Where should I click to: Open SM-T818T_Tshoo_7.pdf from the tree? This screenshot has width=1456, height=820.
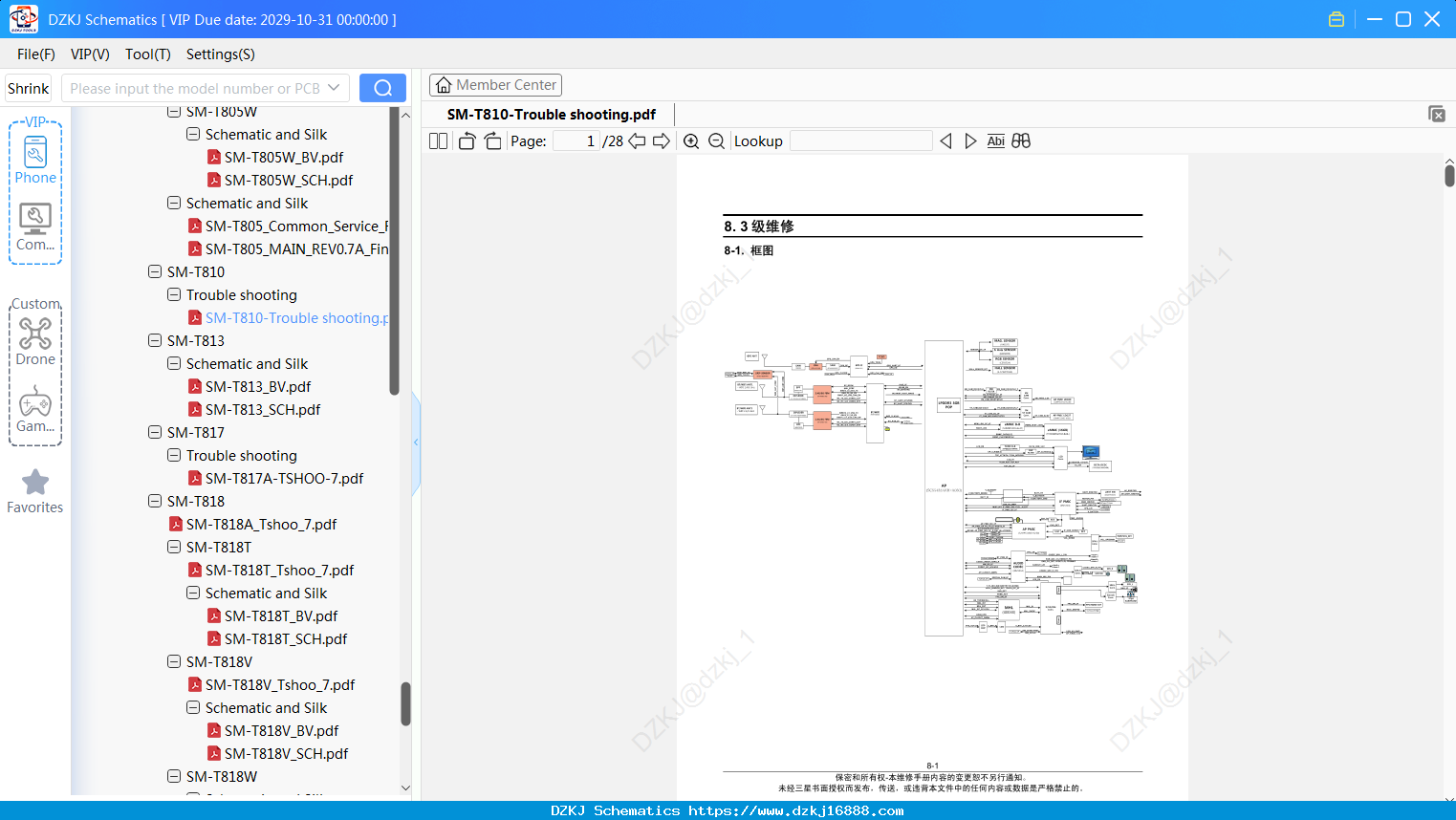pyautogui.click(x=279, y=571)
